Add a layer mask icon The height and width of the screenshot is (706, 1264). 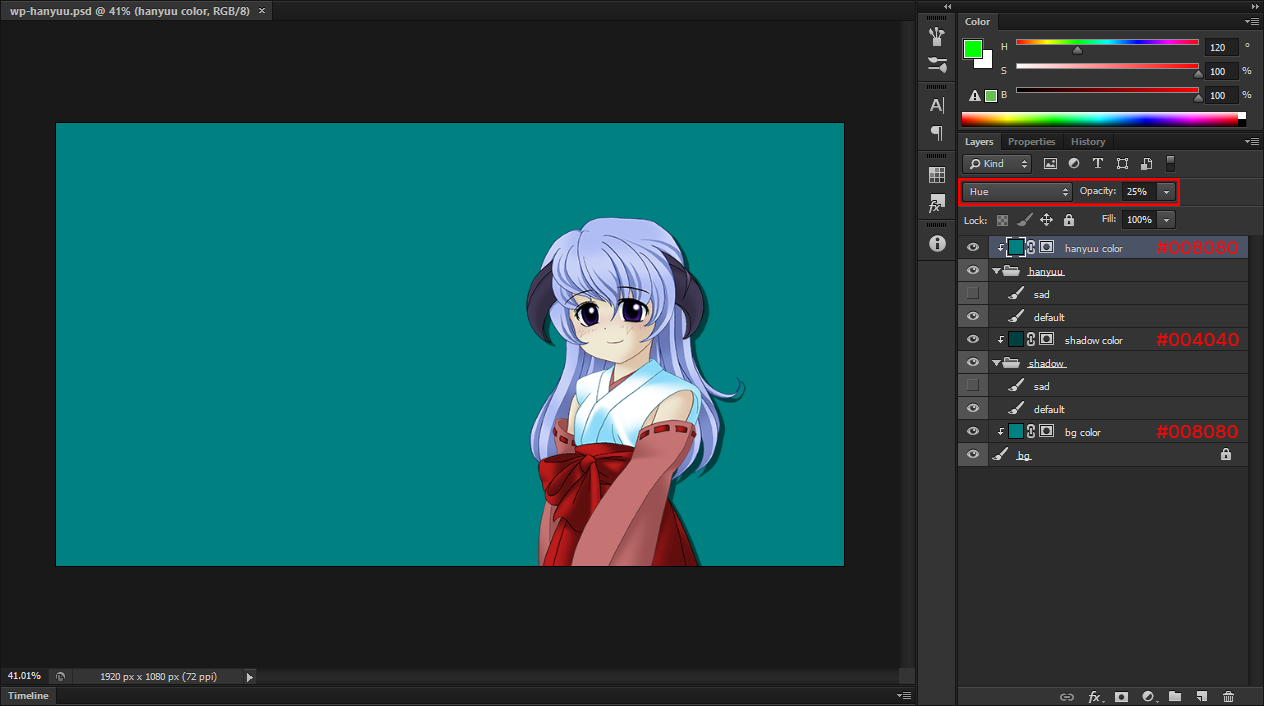coord(1122,696)
